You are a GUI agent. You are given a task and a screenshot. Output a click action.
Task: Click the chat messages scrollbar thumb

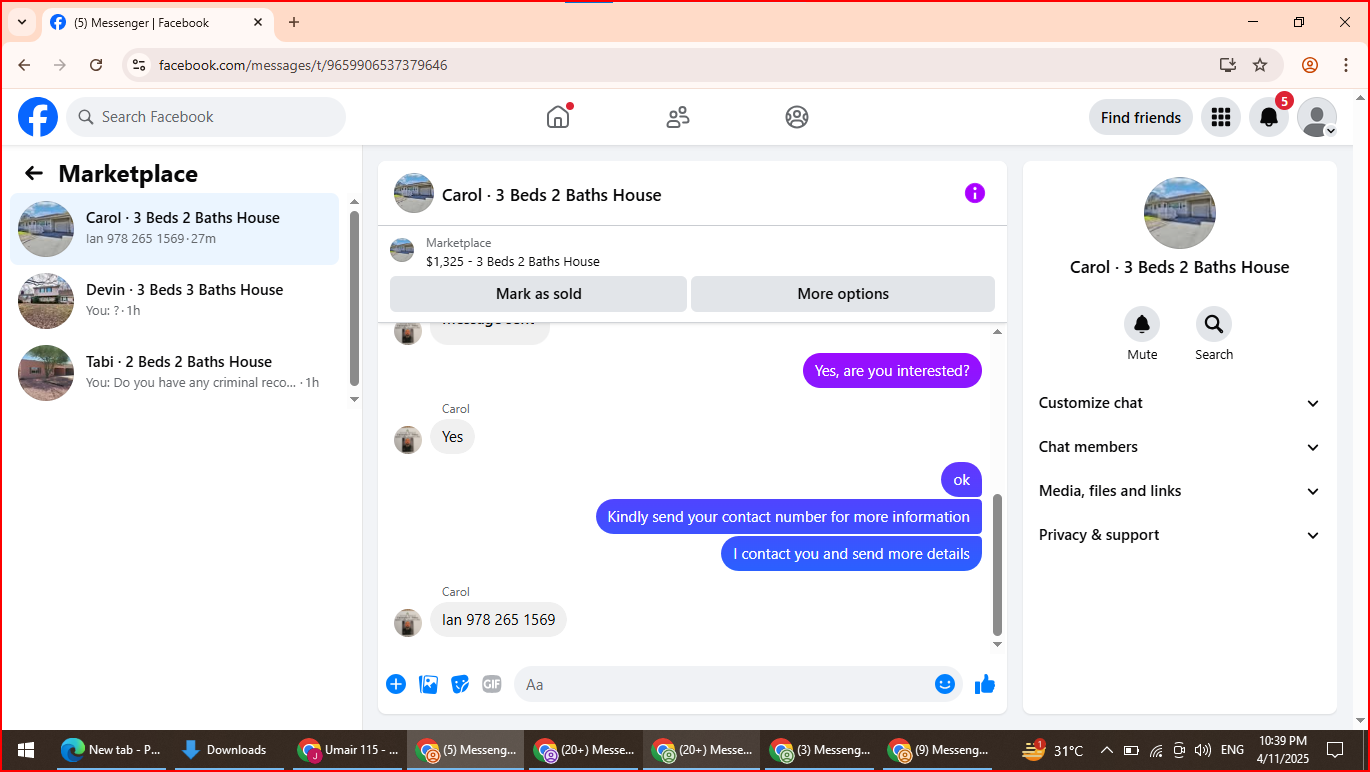997,565
